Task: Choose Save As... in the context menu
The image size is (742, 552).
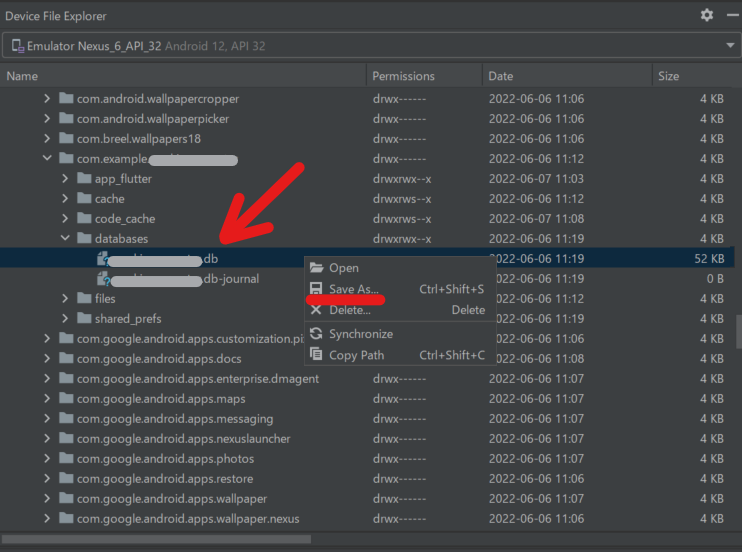Action: pos(400,289)
